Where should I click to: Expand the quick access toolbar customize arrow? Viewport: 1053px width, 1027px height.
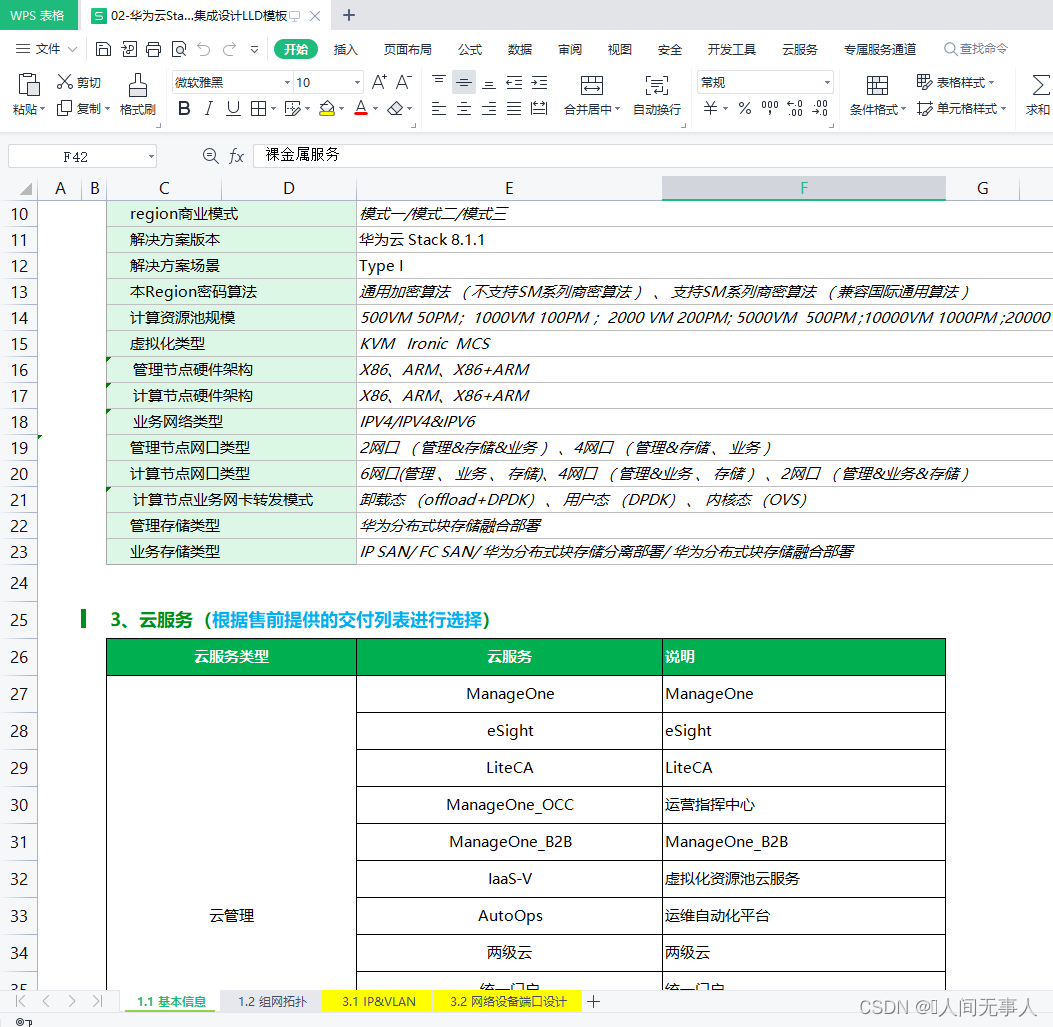click(255, 49)
